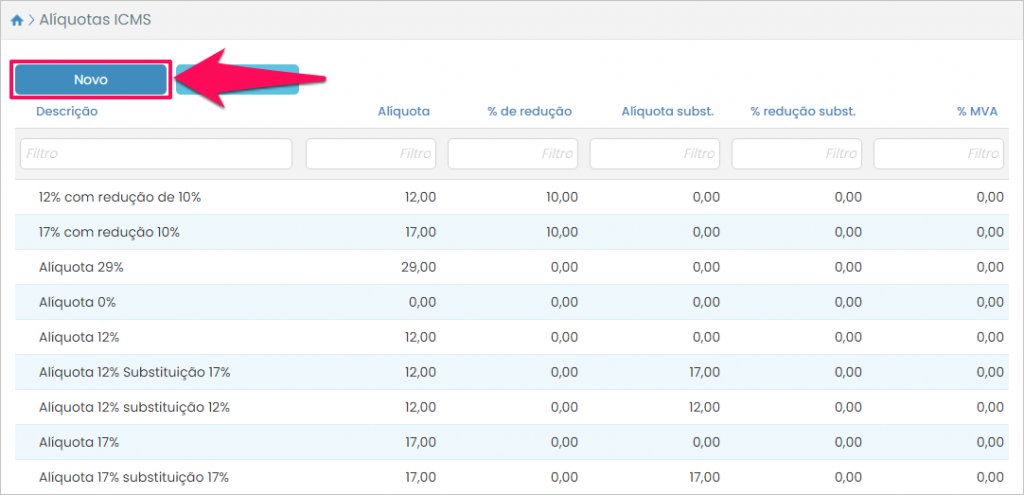Screen dimensions: 1024x495
Task: Focus the % de redução filter field
Action: 514,154
